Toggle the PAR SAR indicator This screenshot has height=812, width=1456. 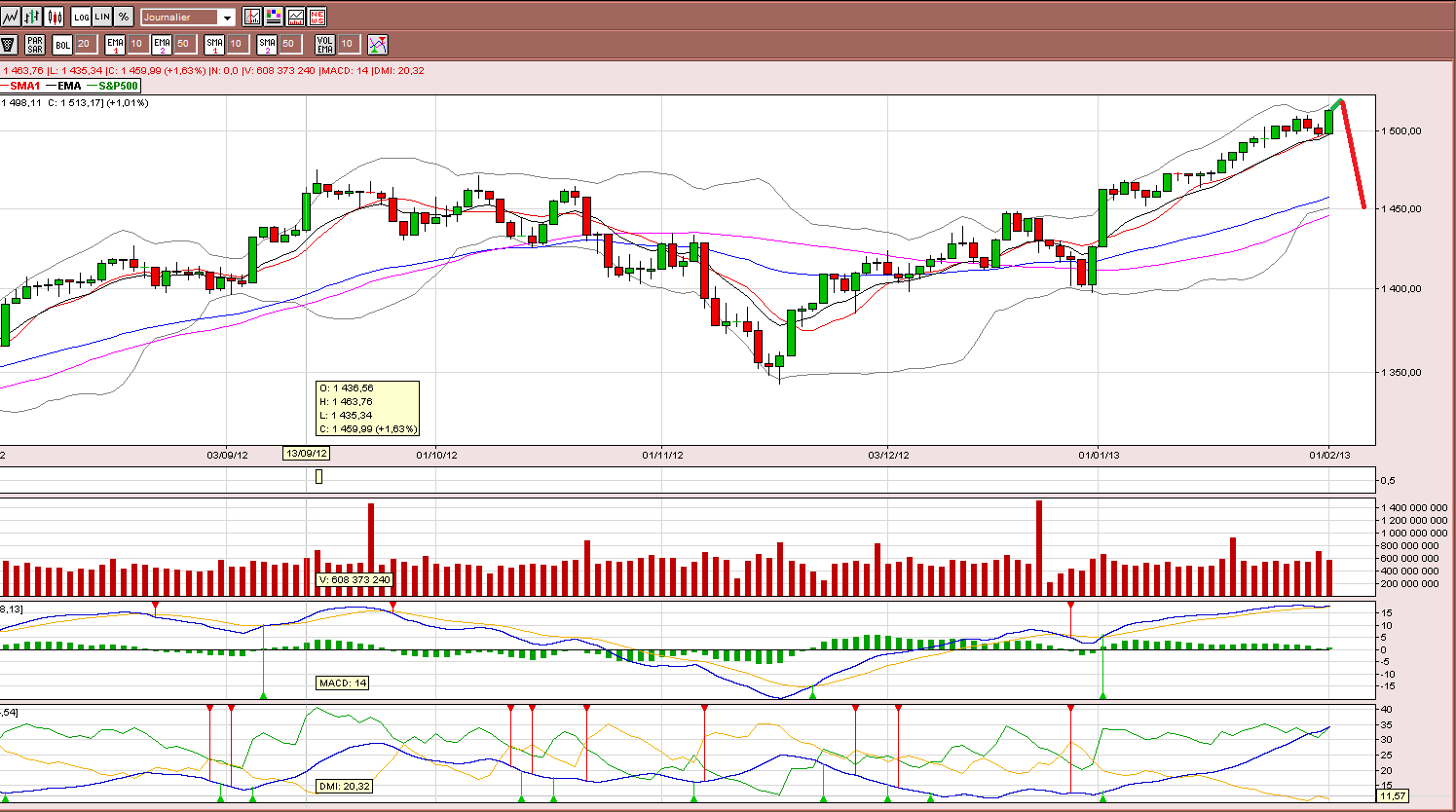tap(35, 44)
